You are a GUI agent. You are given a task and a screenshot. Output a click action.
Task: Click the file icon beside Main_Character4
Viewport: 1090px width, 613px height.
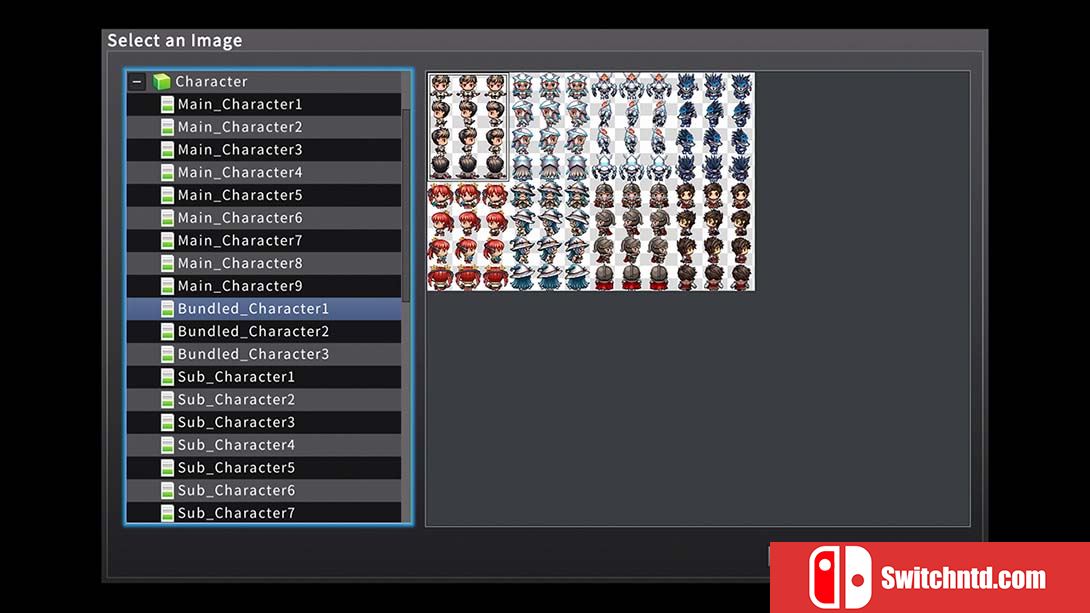tap(167, 172)
